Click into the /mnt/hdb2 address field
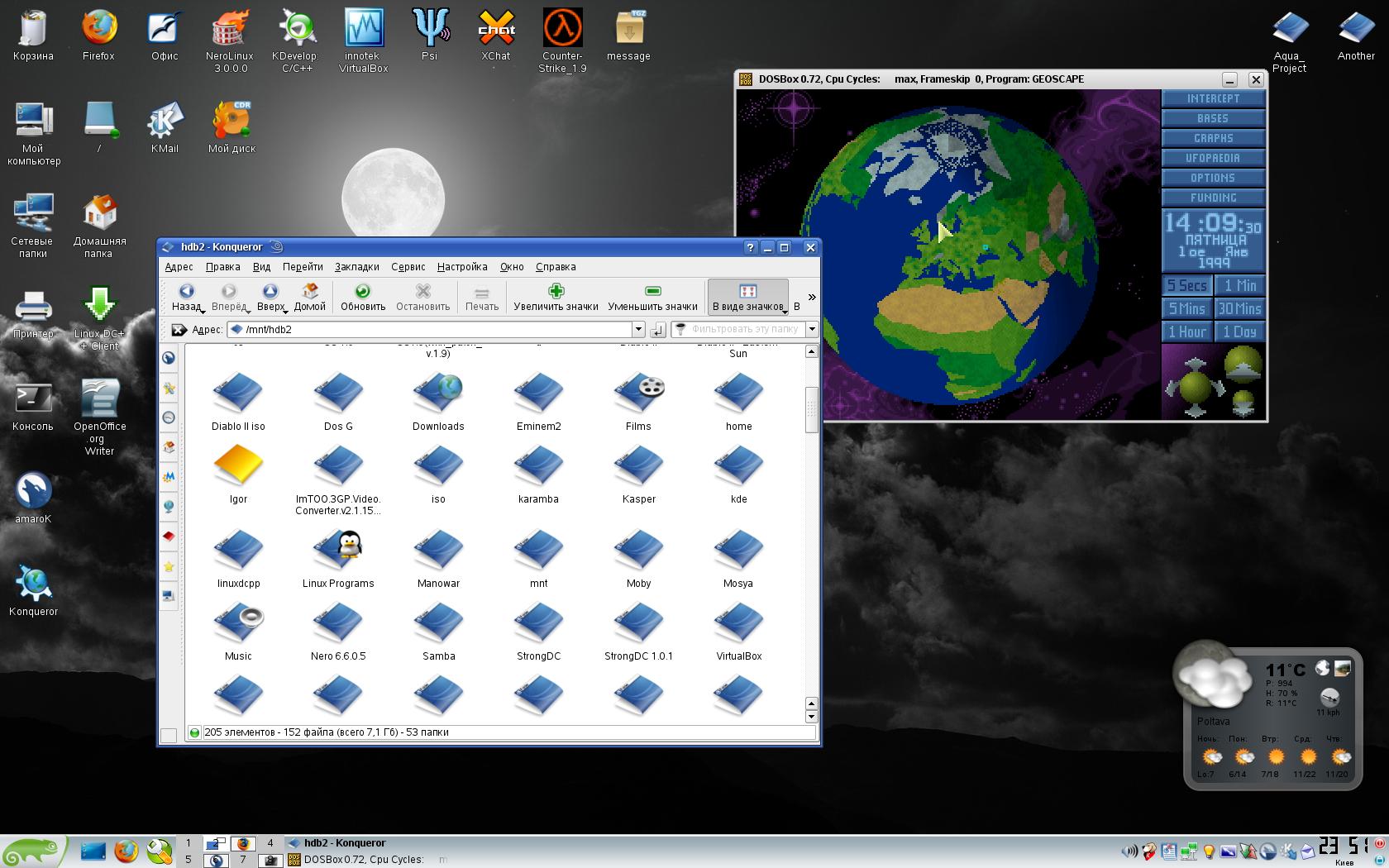 tap(430, 329)
